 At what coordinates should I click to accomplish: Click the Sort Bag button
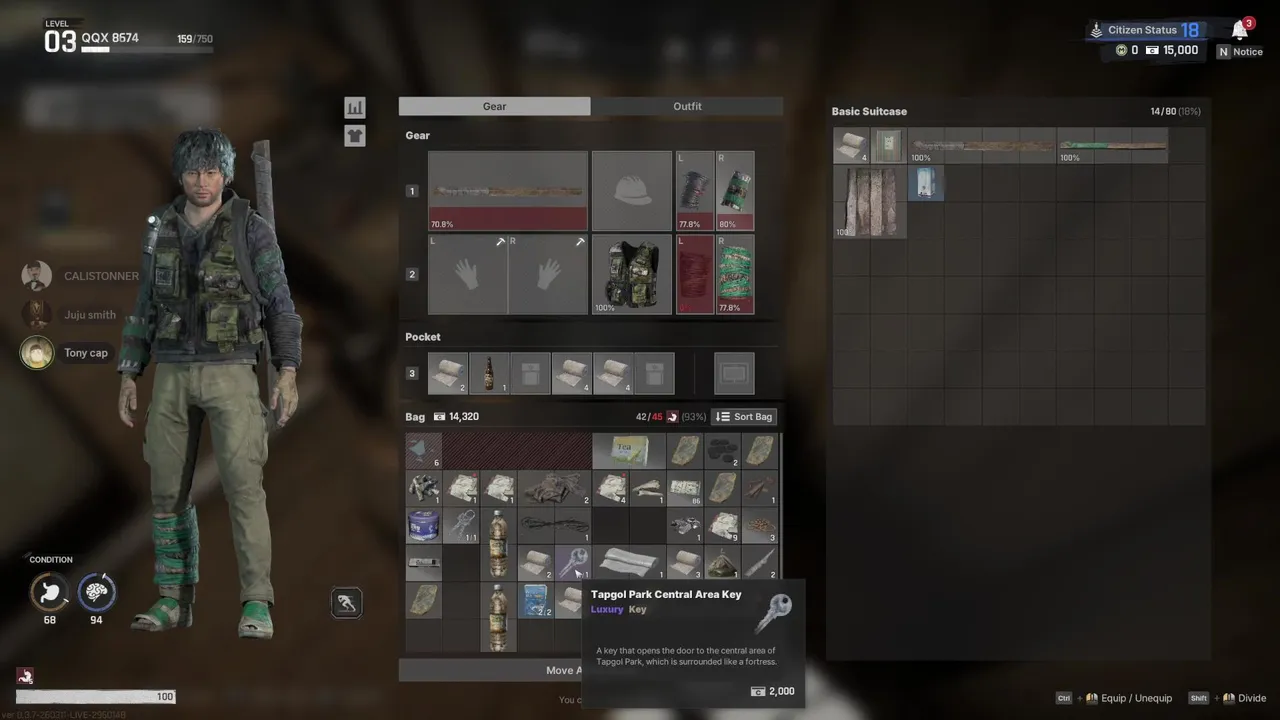[x=744, y=416]
